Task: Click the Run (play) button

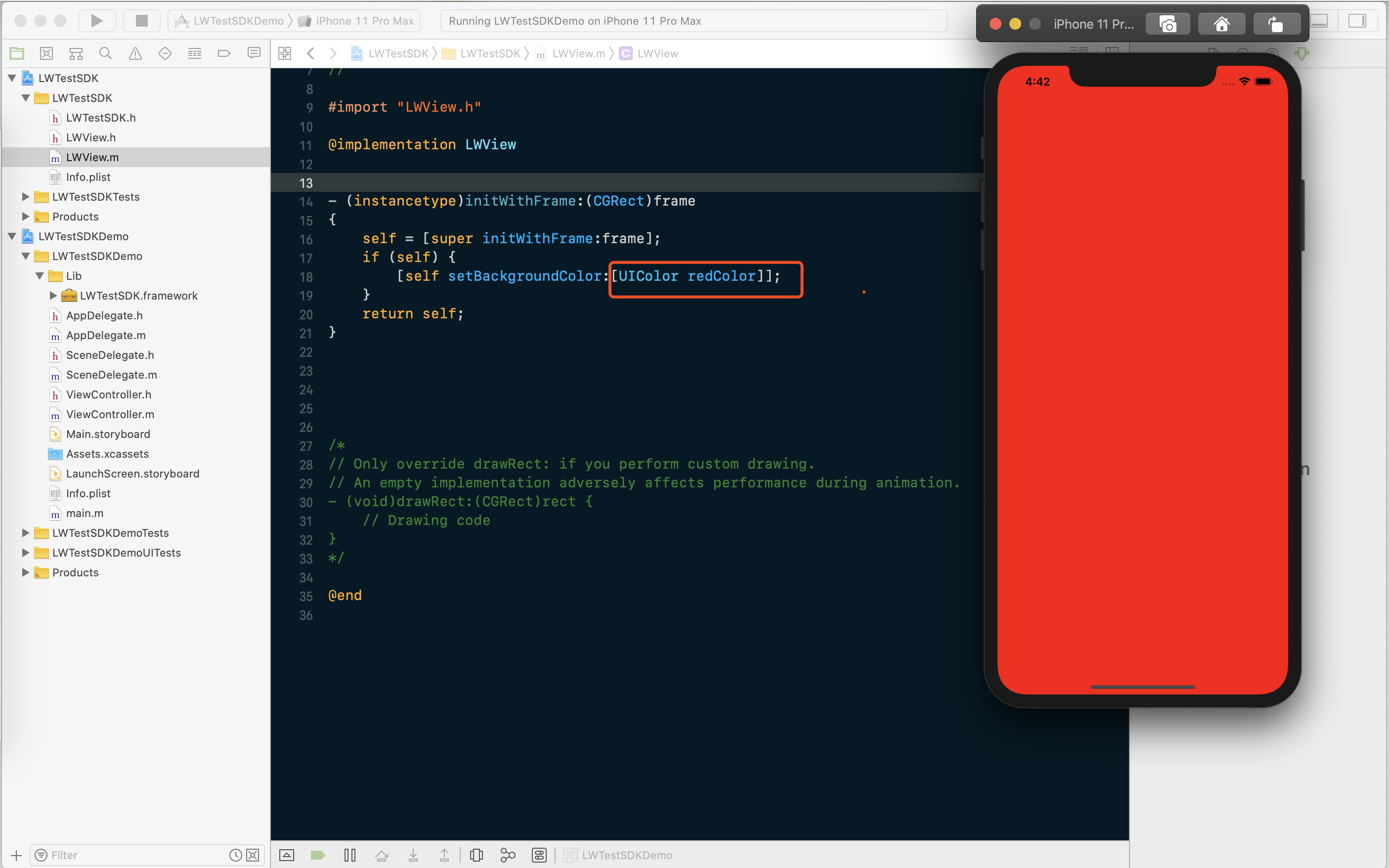Action: click(x=96, y=21)
